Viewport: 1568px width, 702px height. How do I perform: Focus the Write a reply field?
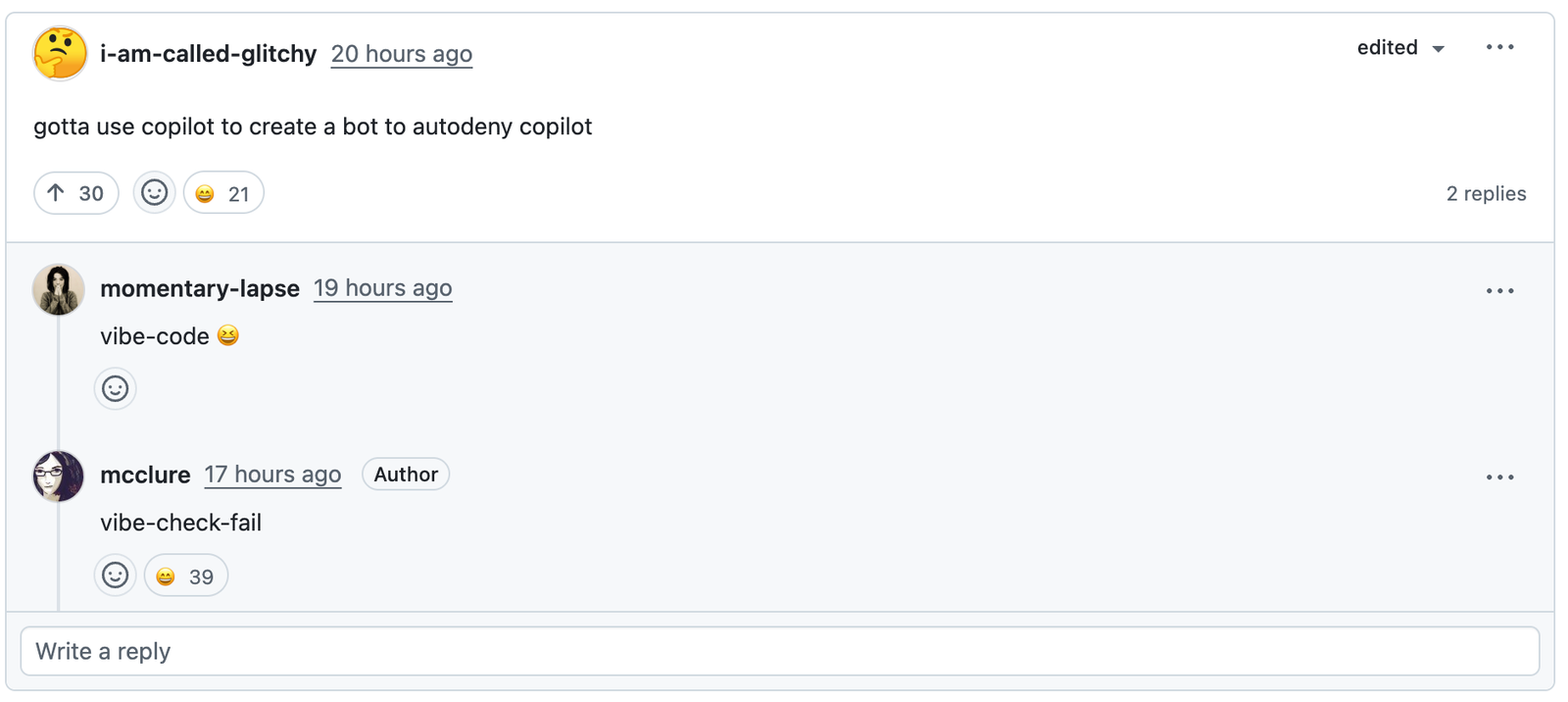(x=780, y=651)
